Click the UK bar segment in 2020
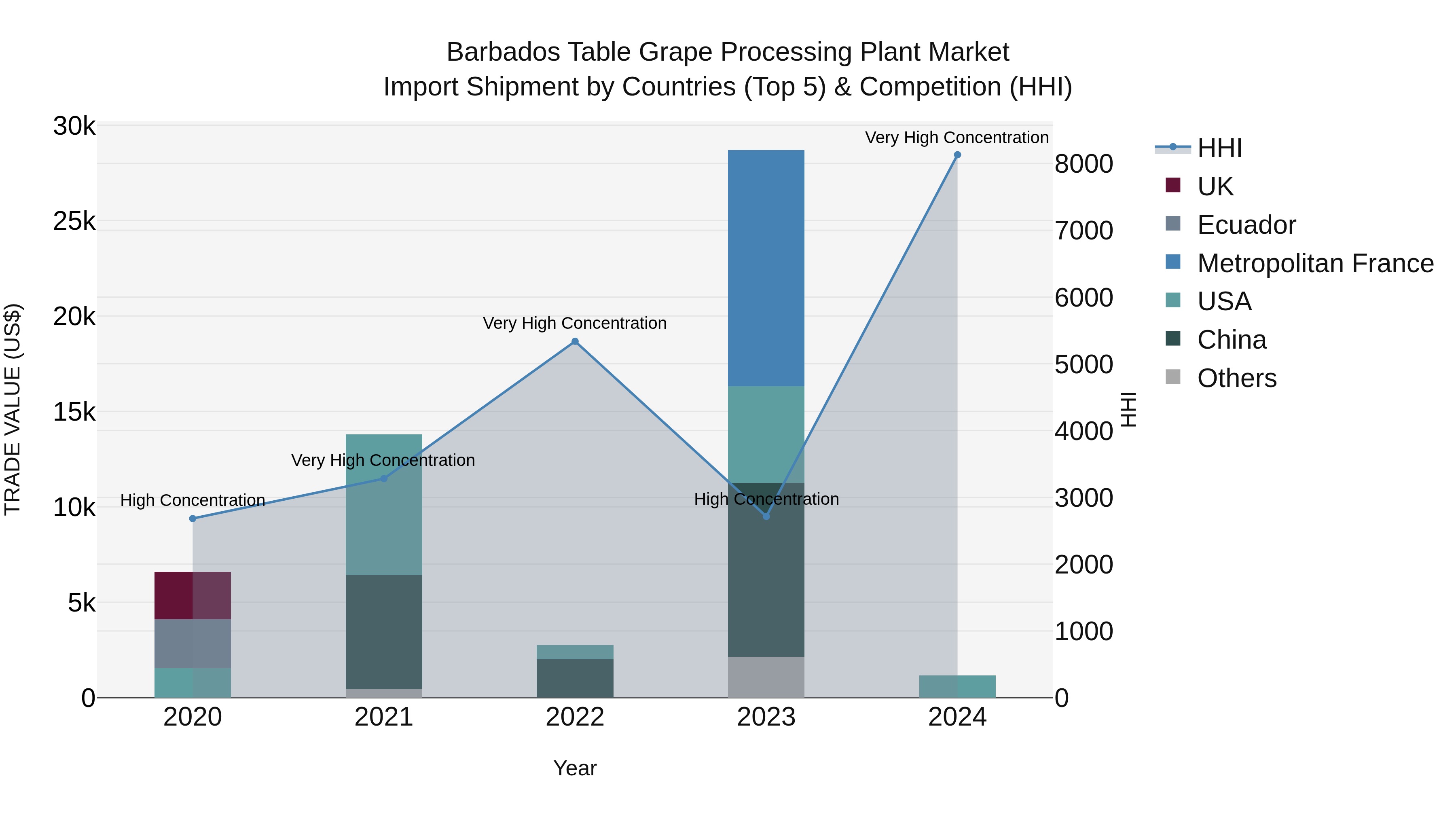The height and width of the screenshot is (819, 1456). point(193,596)
